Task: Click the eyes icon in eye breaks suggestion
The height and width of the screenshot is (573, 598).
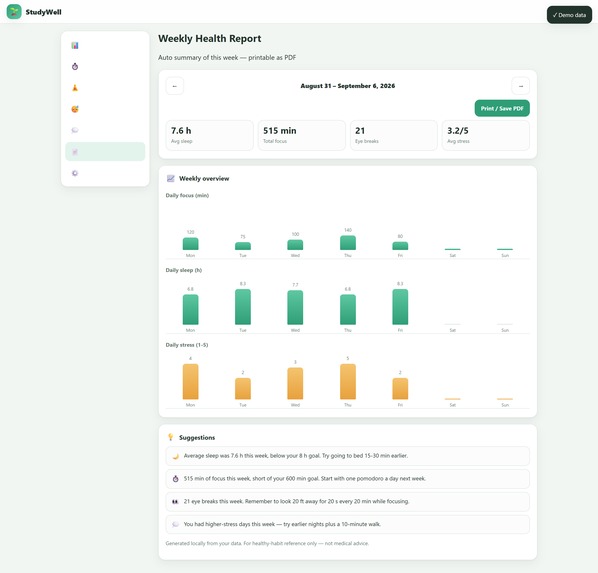Action: pos(175,502)
